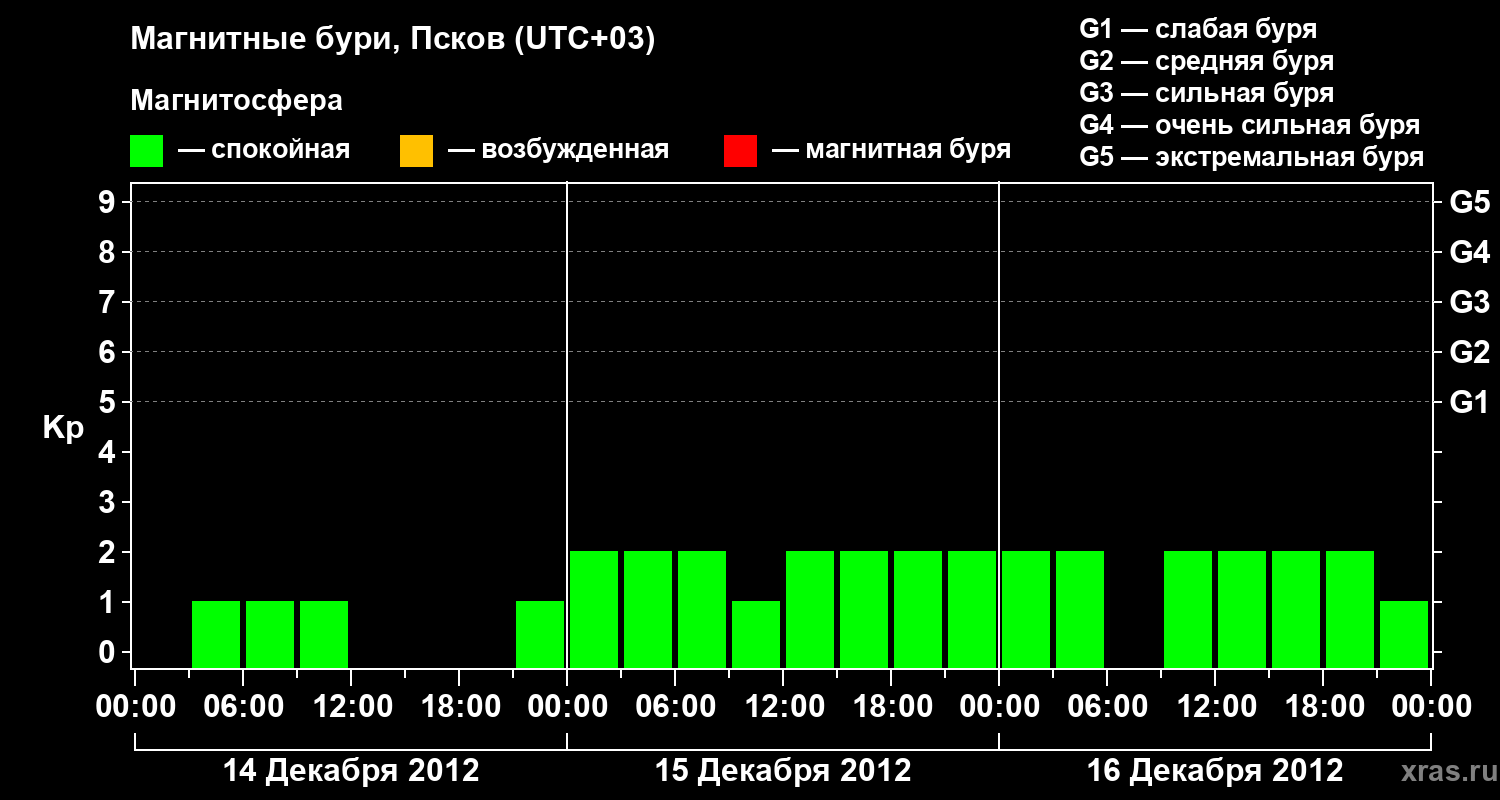Click legend line 'G1 — слабая буря'
Image resolution: width=1500 pixels, height=800 pixels.
pyautogui.click(x=1198, y=29)
